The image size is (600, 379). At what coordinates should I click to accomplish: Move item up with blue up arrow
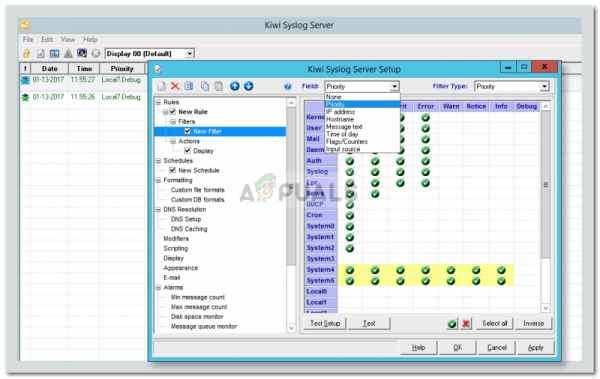(x=235, y=86)
